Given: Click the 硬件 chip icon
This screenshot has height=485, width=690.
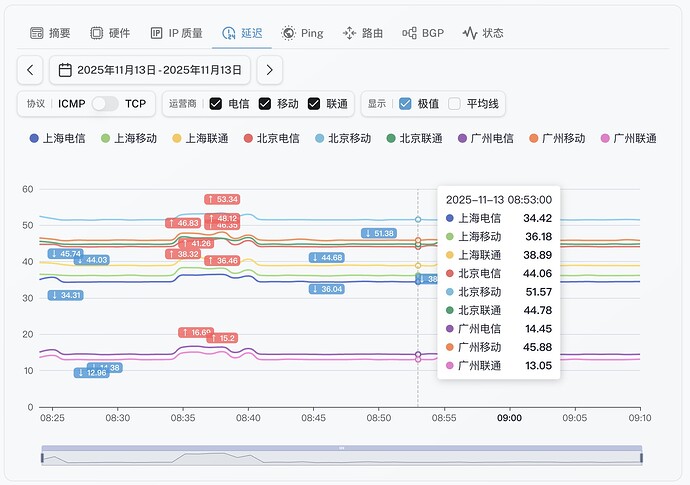Looking at the screenshot, I should pyautogui.click(x=96, y=33).
